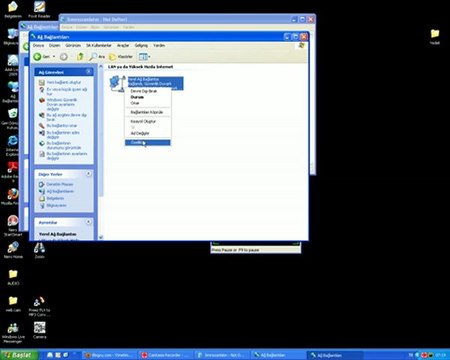Collapse the Ağ Görevleri panel
The height and width of the screenshot is (360, 450).
(89, 72)
